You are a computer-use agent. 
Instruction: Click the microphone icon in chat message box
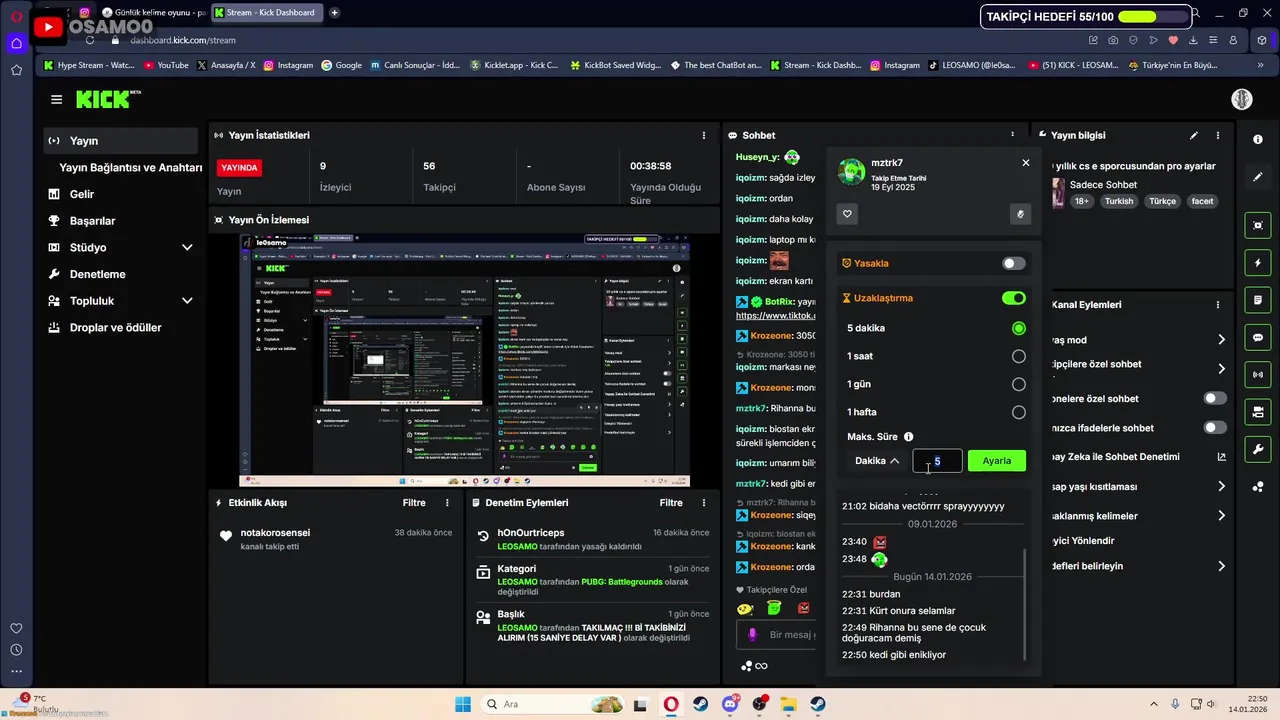pos(754,634)
